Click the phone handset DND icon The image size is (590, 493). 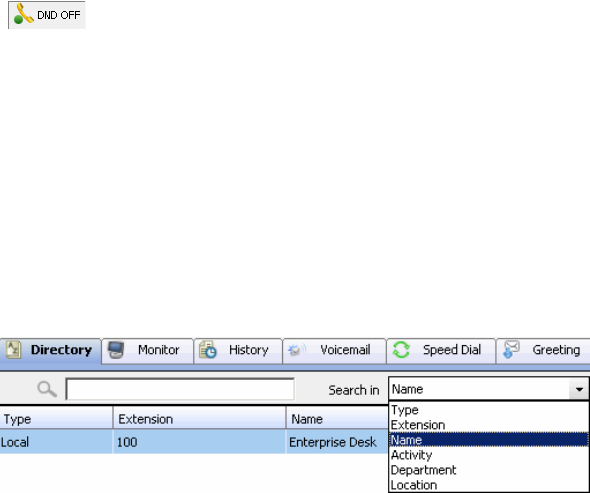coord(24,14)
